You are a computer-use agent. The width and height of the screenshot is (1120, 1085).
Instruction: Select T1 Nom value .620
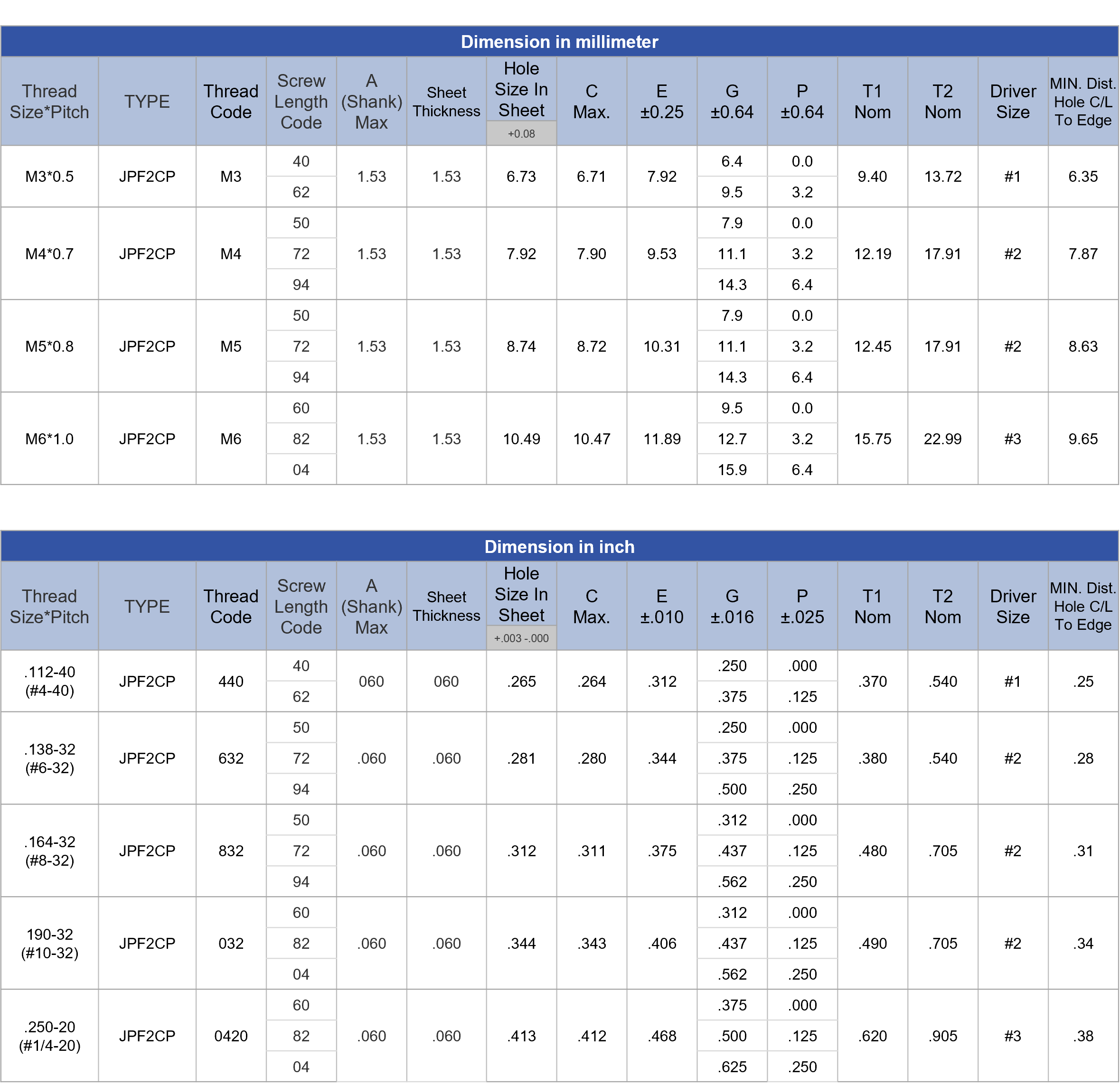point(873,1036)
